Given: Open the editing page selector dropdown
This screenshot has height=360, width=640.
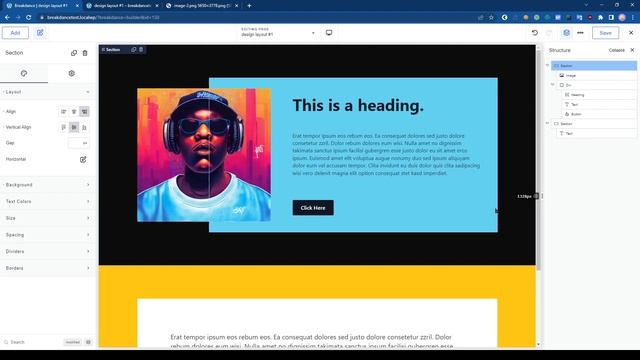Looking at the screenshot, I should (x=278, y=32).
